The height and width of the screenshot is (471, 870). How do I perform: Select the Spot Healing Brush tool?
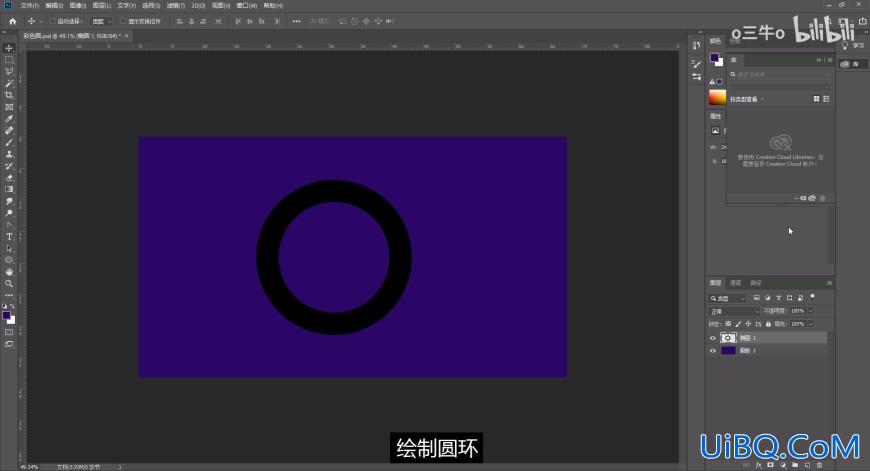pyautogui.click(x=9, y=130)
